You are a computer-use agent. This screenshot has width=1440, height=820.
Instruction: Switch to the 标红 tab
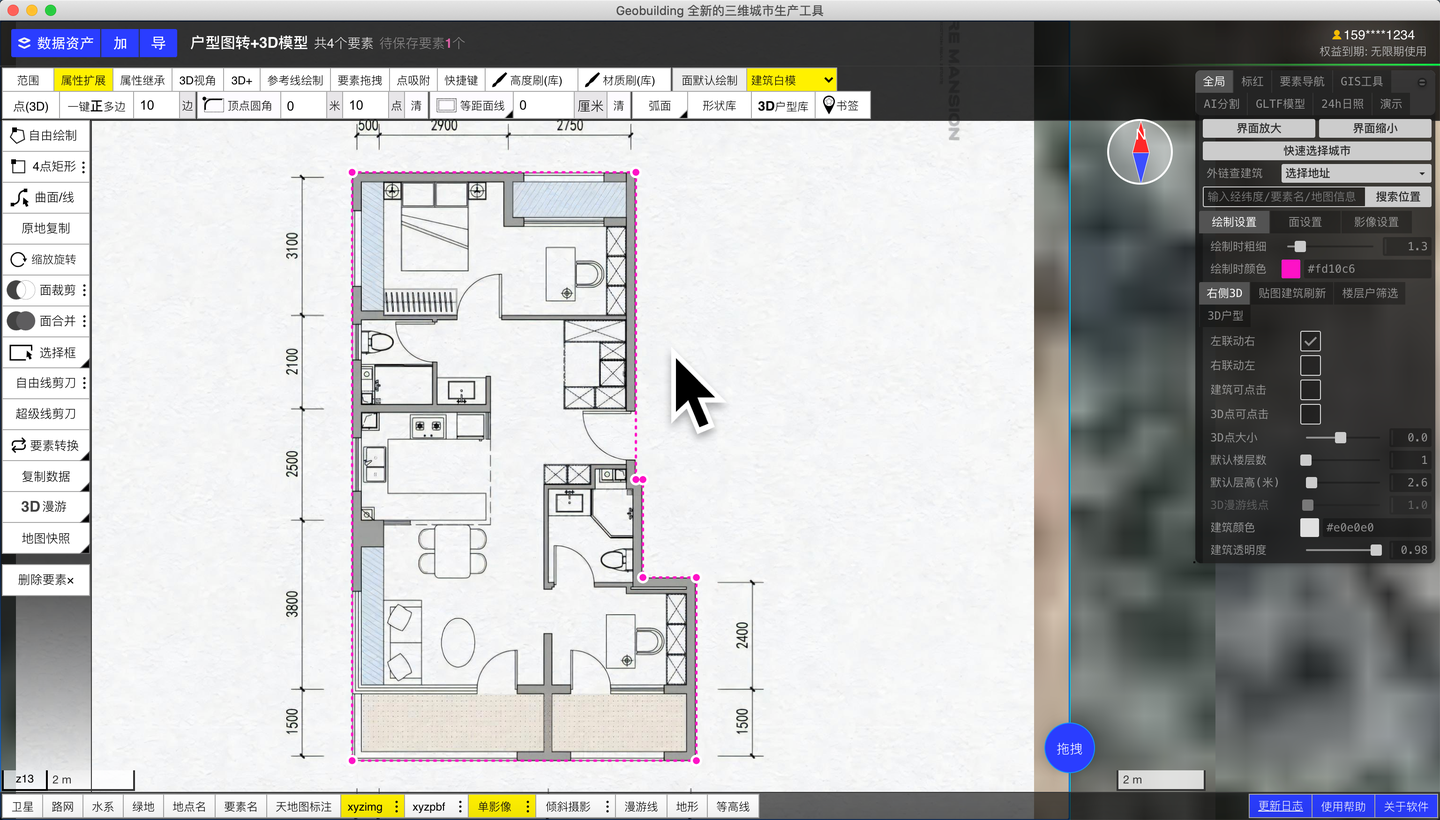pos(1252,81)
